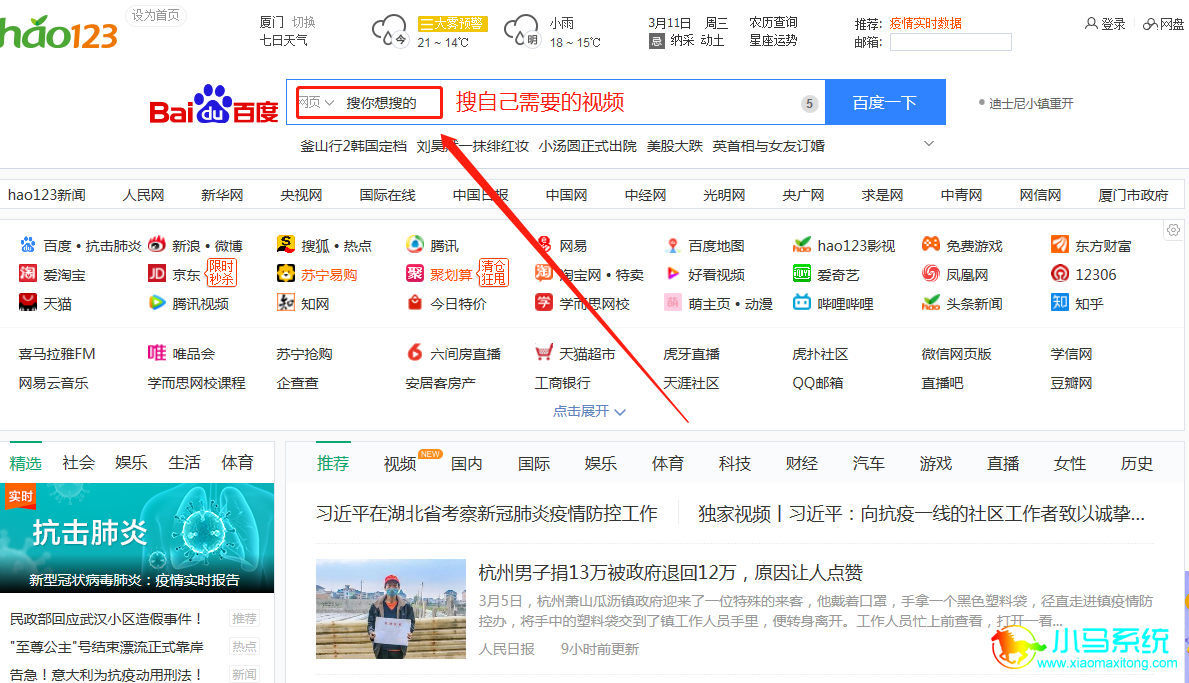Click the 知乎 icon
The width and height of the screenshot is (1189, 683).
coord(1059,302)
